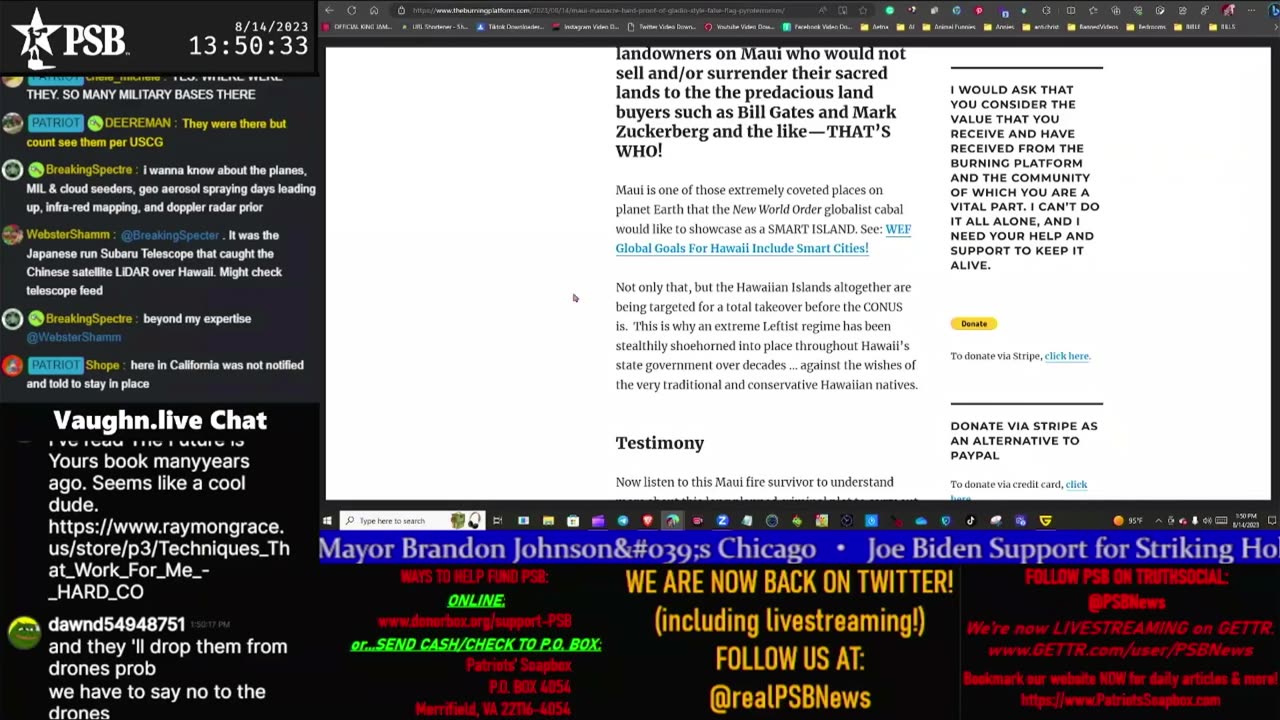Open browser home page icon
The height and width of the screenshot is (720, 1280).
click(x=374, y=10)
